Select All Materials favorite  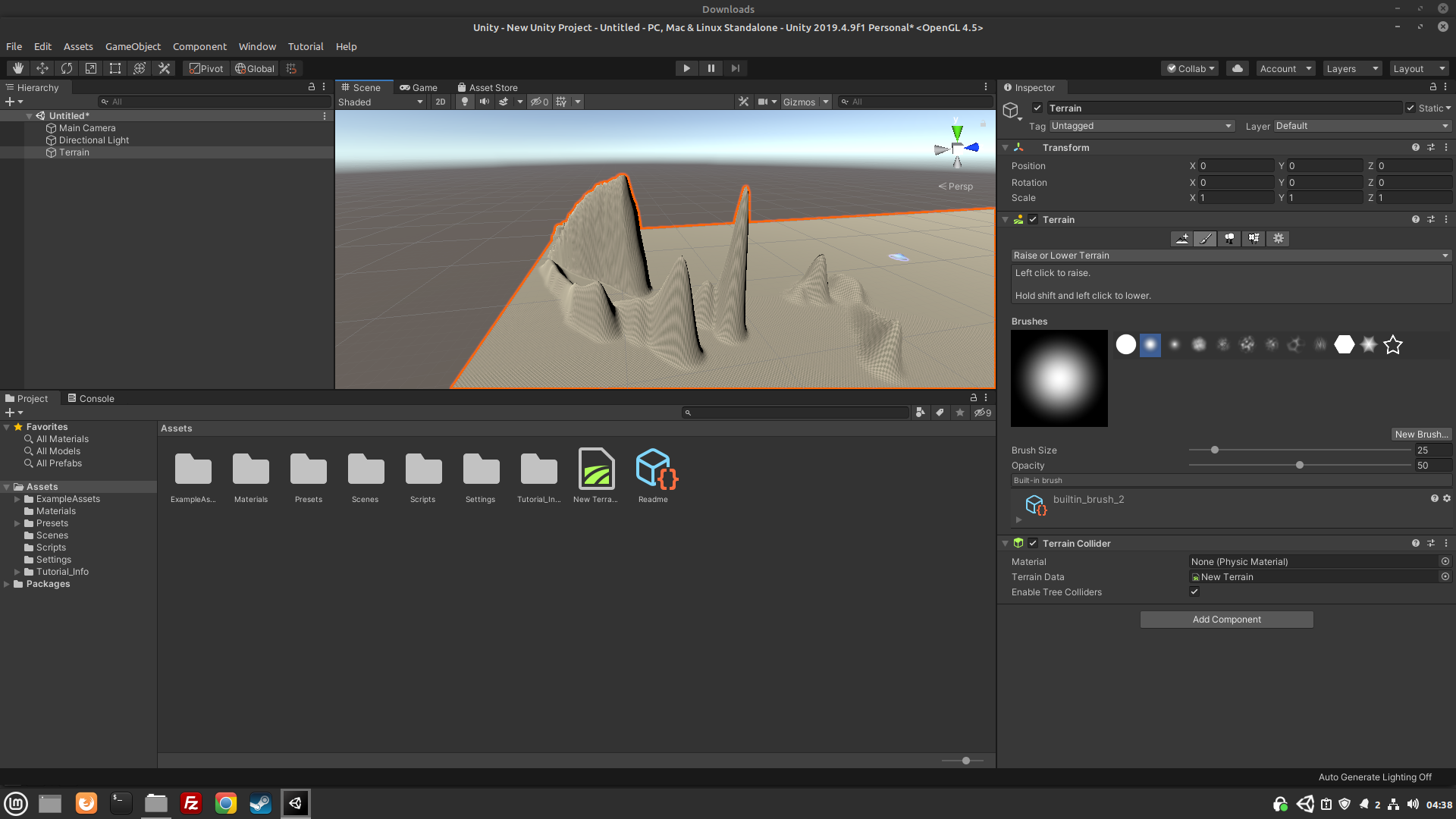pos(62,439)
